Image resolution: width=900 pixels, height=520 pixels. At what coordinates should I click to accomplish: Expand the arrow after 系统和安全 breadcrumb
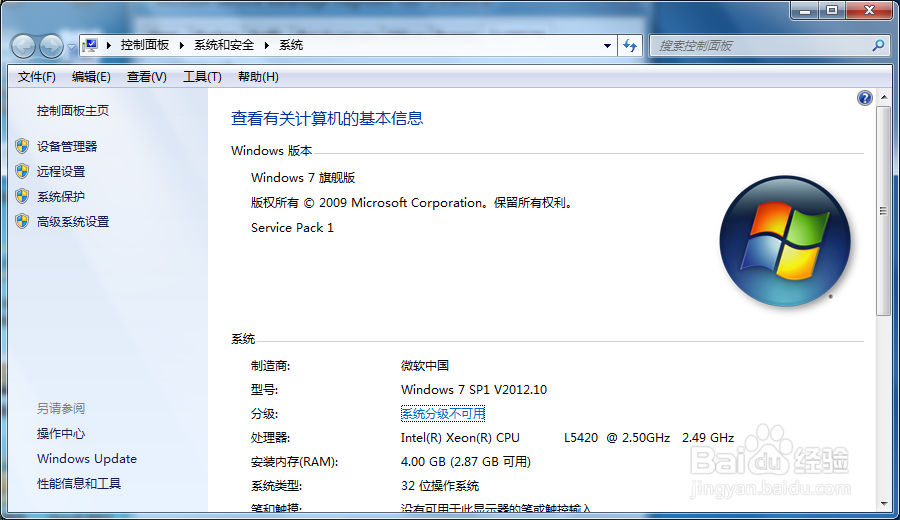point(266,45)
